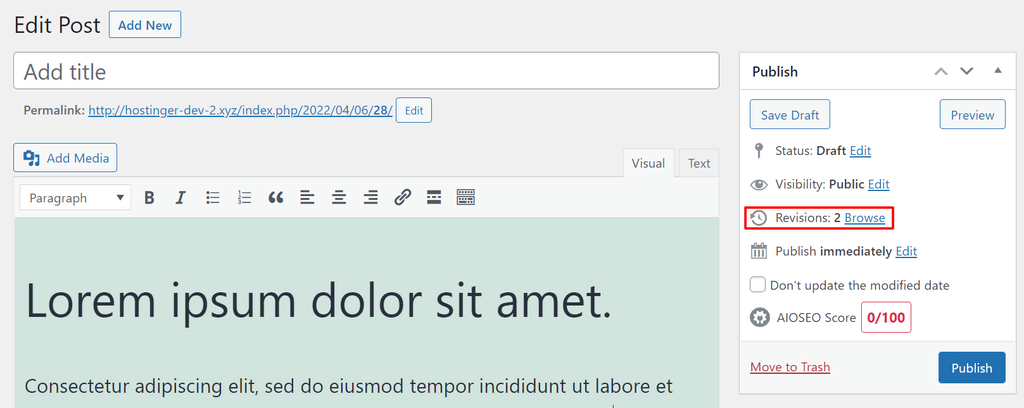Apply italic formatting to text

(x=181, y=198)
